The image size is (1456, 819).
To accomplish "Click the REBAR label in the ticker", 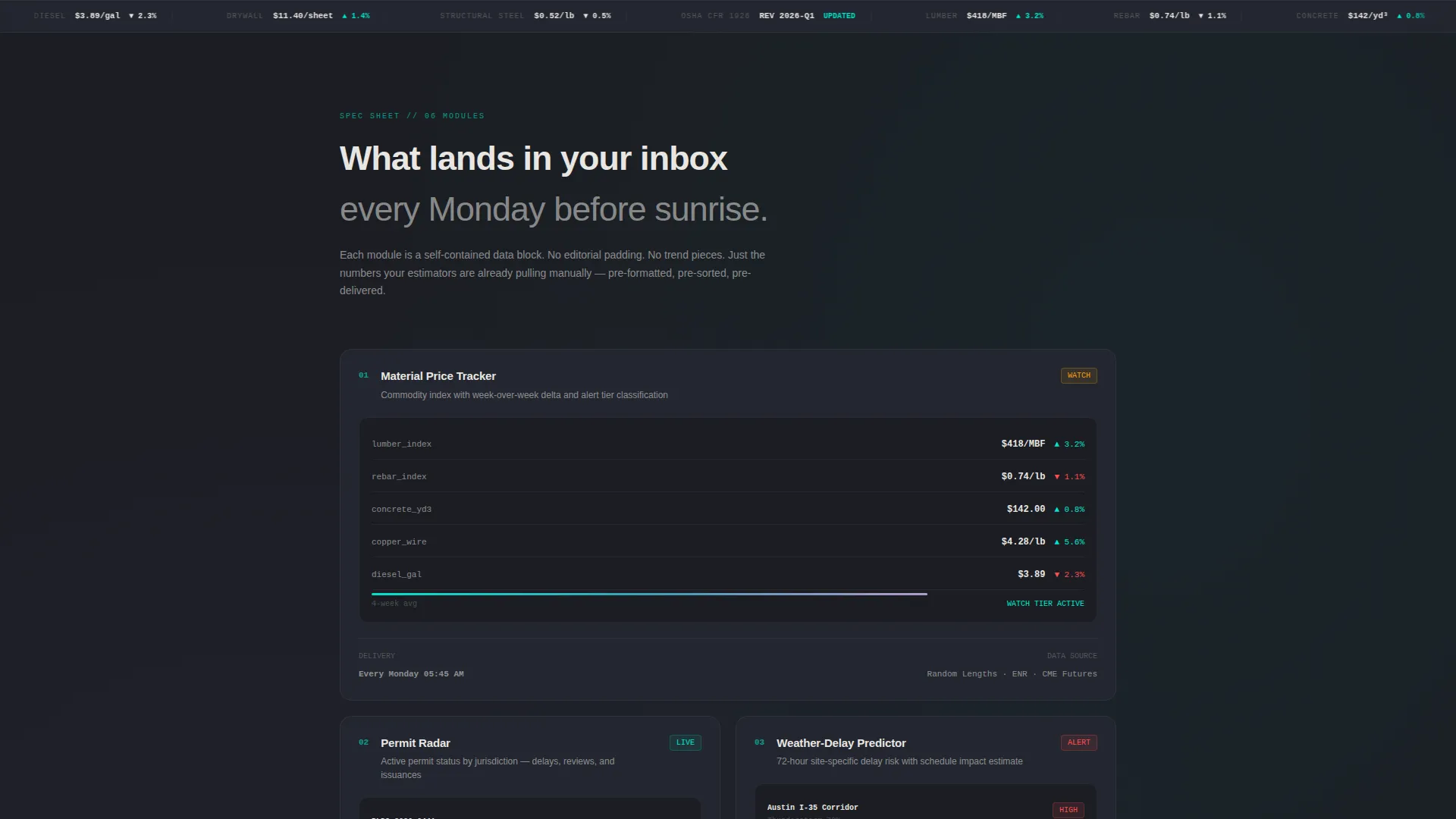I will pos(1126,16).
